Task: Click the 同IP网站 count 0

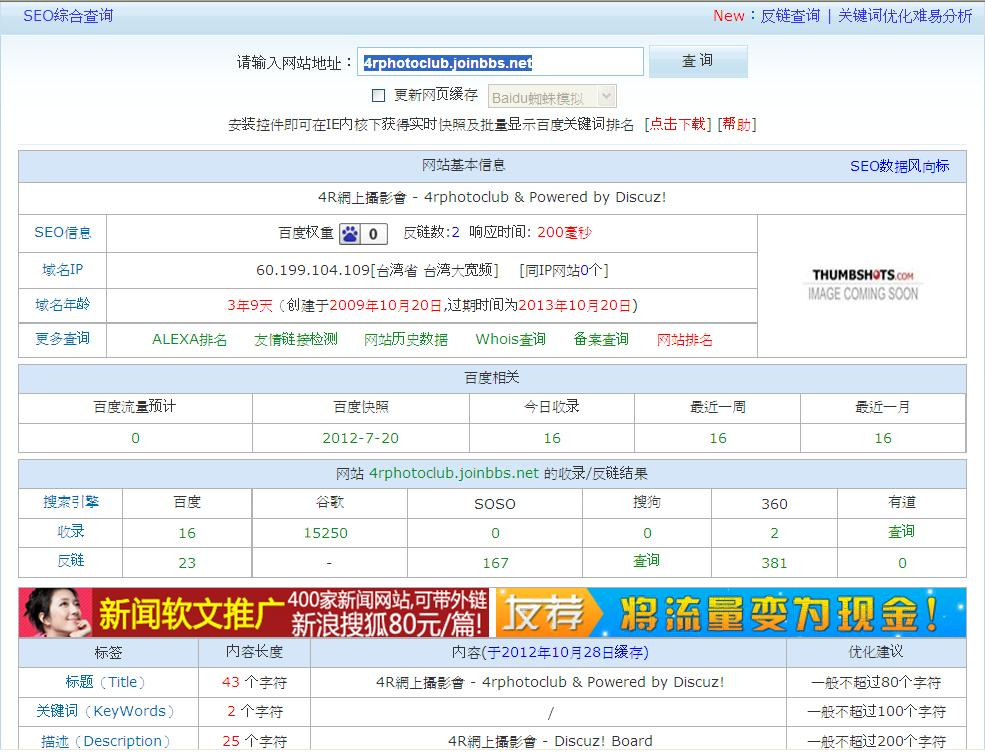Action: (584, 271)
